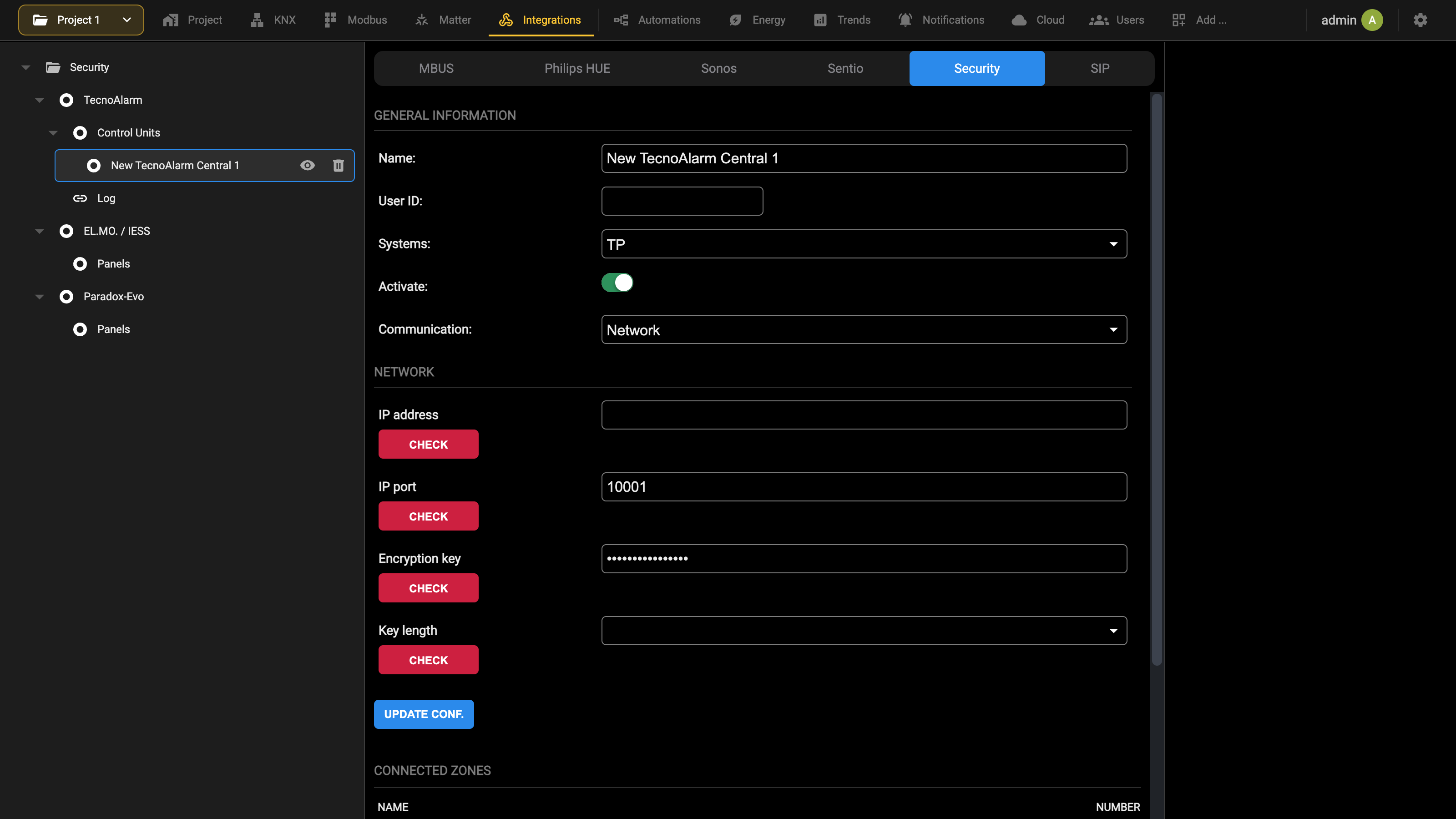Switch to the SIP tab
The height and width of the screenshot is (819, 1456).
tap(1099, 68)
